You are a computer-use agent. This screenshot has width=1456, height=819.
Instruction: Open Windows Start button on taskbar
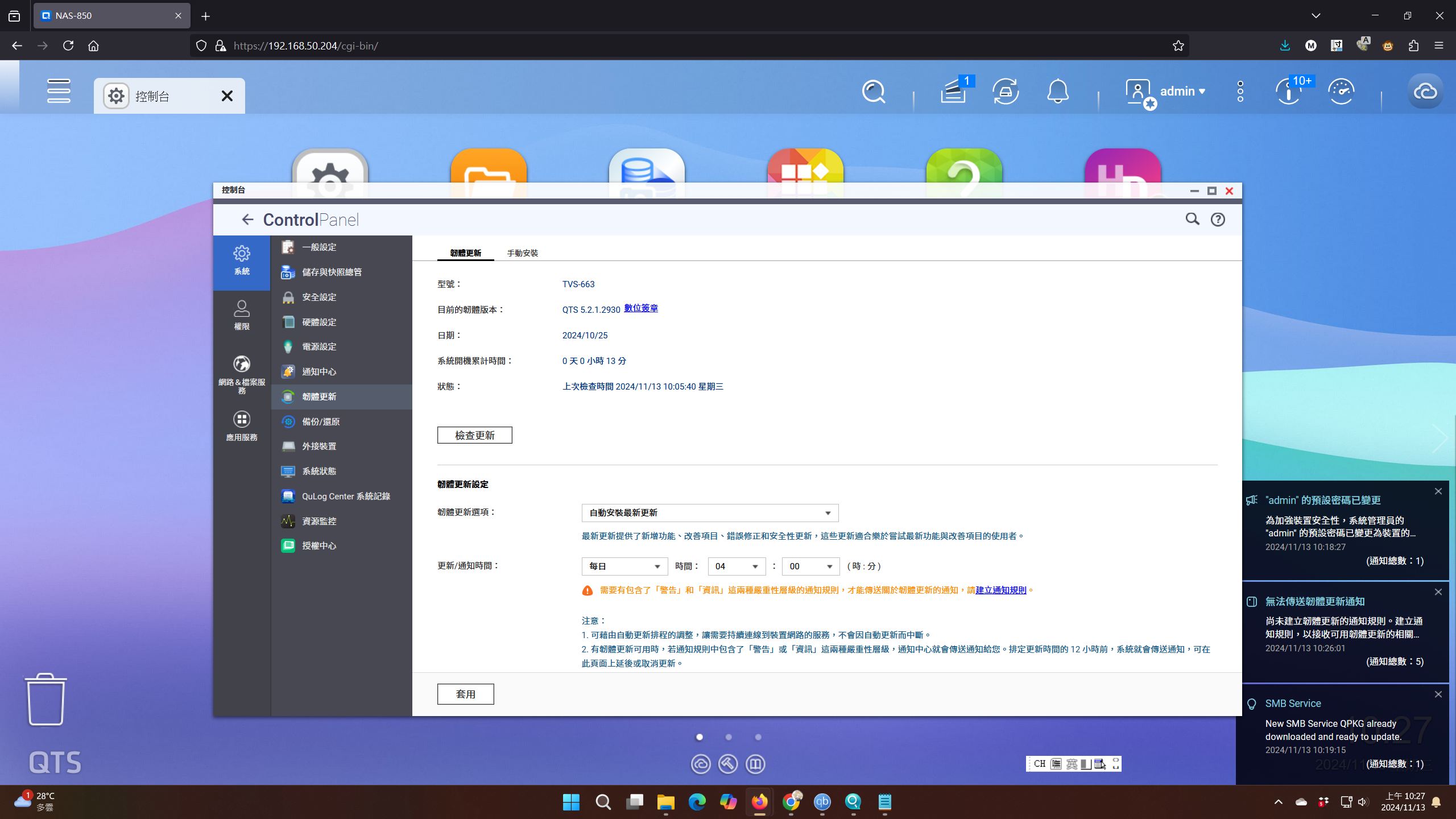pos(571,802)
